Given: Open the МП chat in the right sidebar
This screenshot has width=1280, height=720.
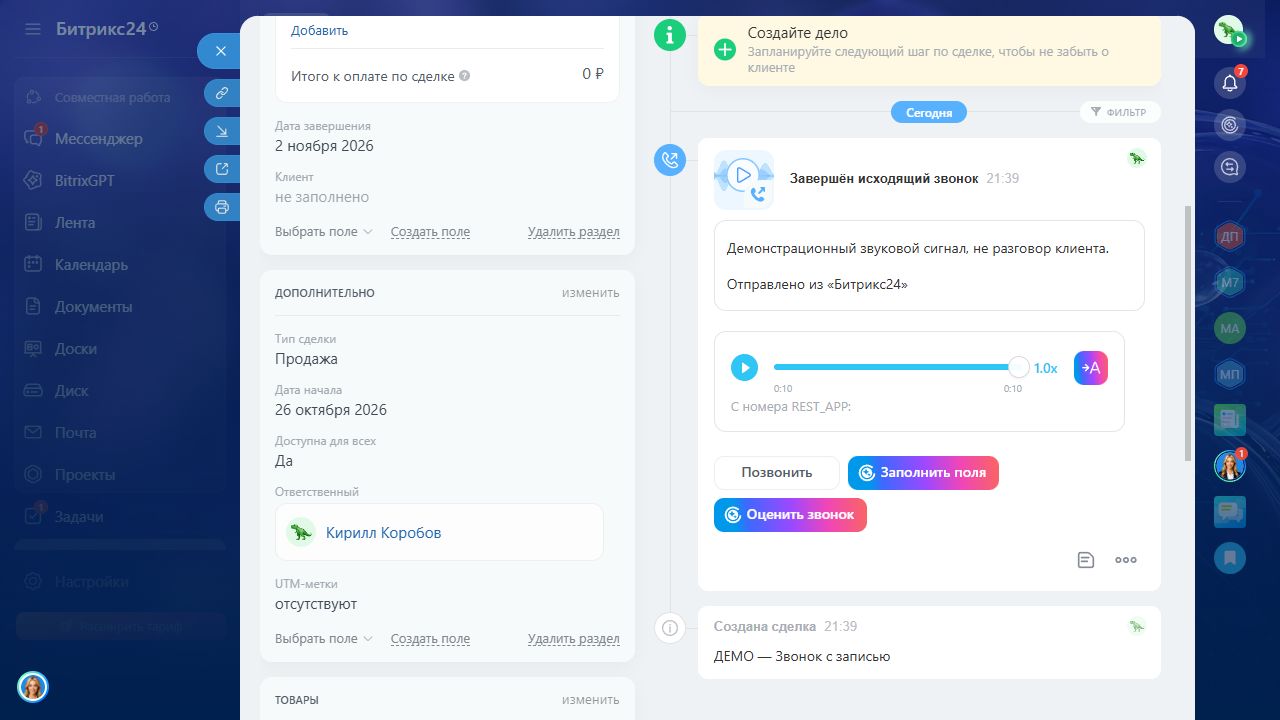Looking at the screenshot, I should [x=1230, y=374].
